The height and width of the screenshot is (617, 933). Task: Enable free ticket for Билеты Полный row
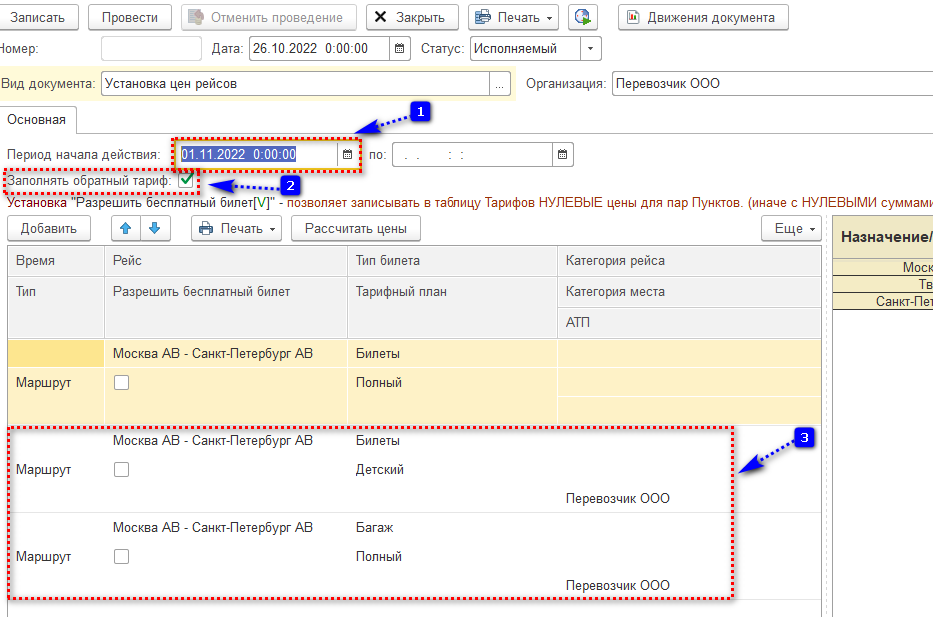[121, 382]
